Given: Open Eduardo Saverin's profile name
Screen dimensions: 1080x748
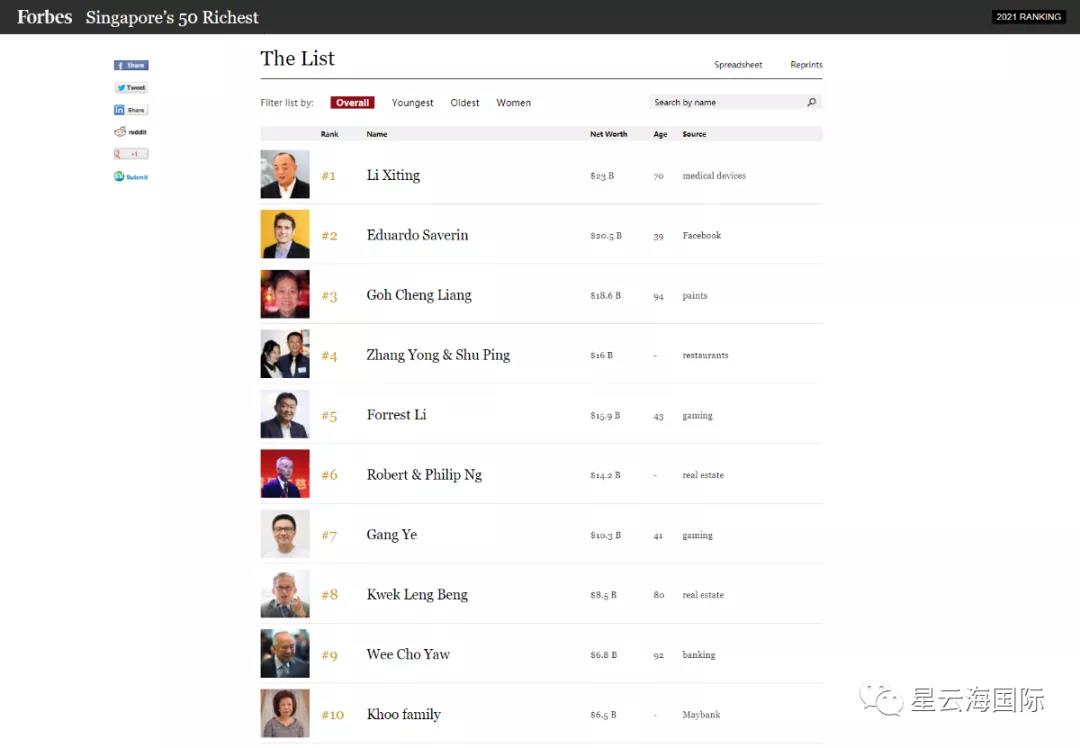Looking at the screenshot, I should pos(417,235).
